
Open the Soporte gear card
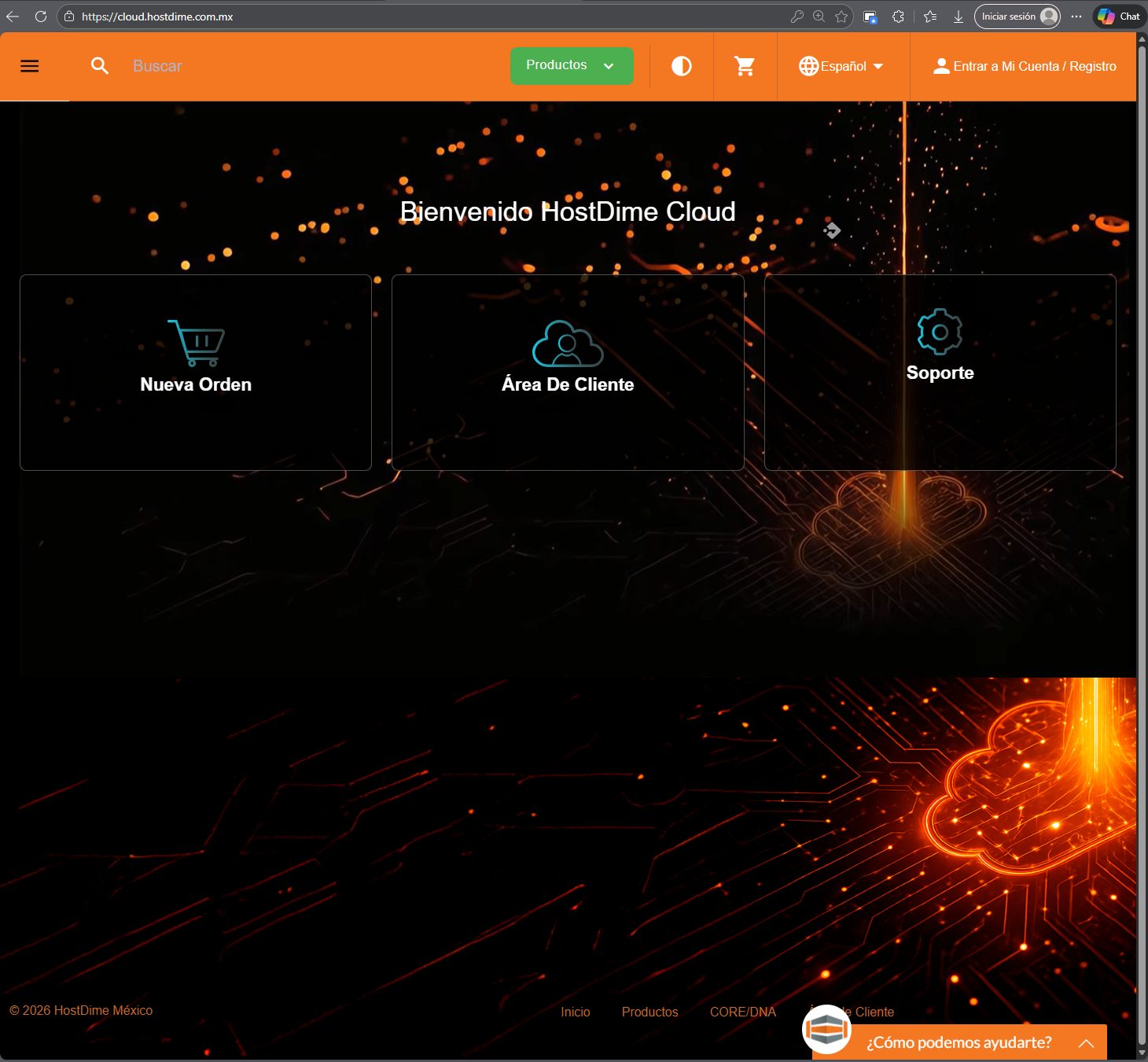pos(940,373)
